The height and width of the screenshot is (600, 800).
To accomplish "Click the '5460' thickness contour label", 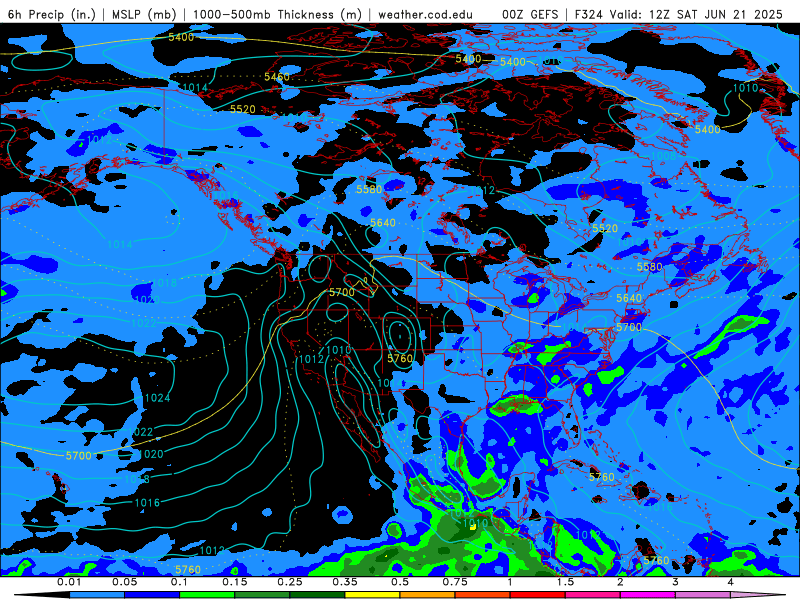I will [277, 77].
